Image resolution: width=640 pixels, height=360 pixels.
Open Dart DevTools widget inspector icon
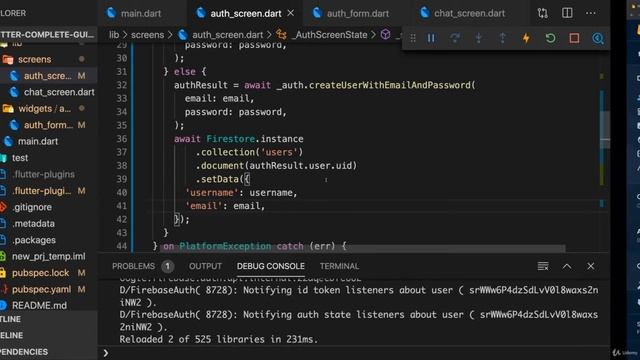point(598,38)
